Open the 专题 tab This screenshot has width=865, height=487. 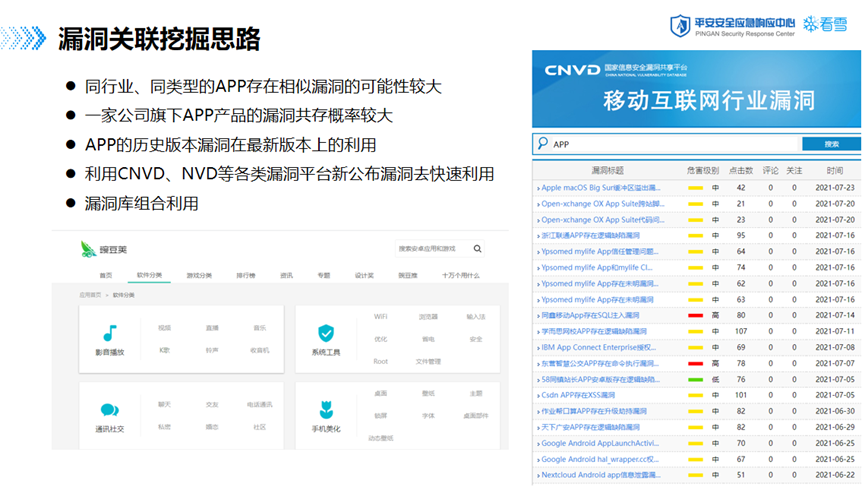pos(324,275)
